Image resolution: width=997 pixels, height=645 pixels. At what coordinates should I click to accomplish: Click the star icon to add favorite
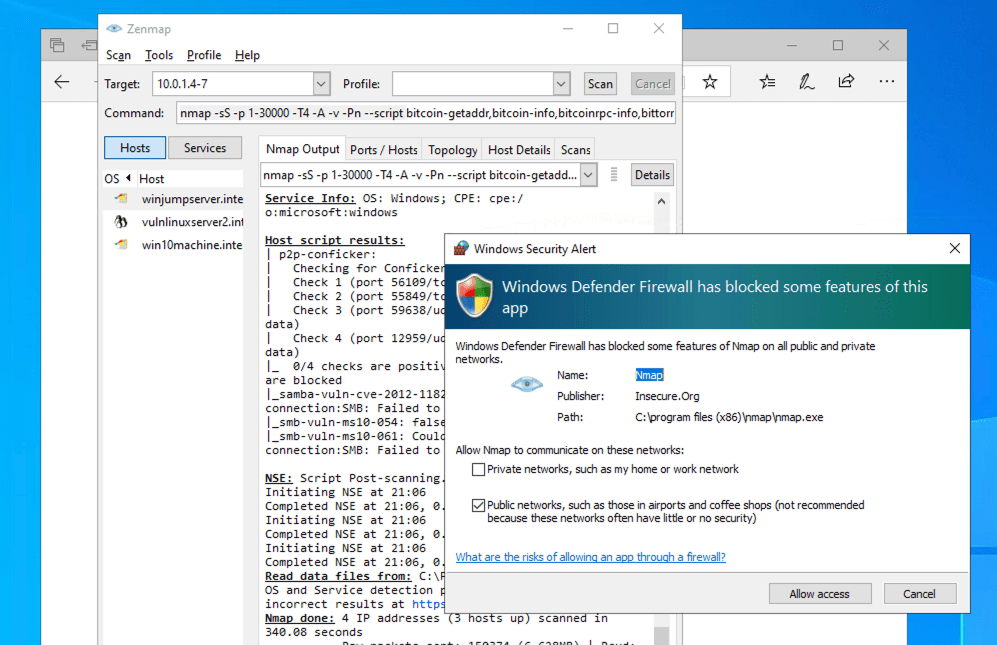click(x=709, y=82)
